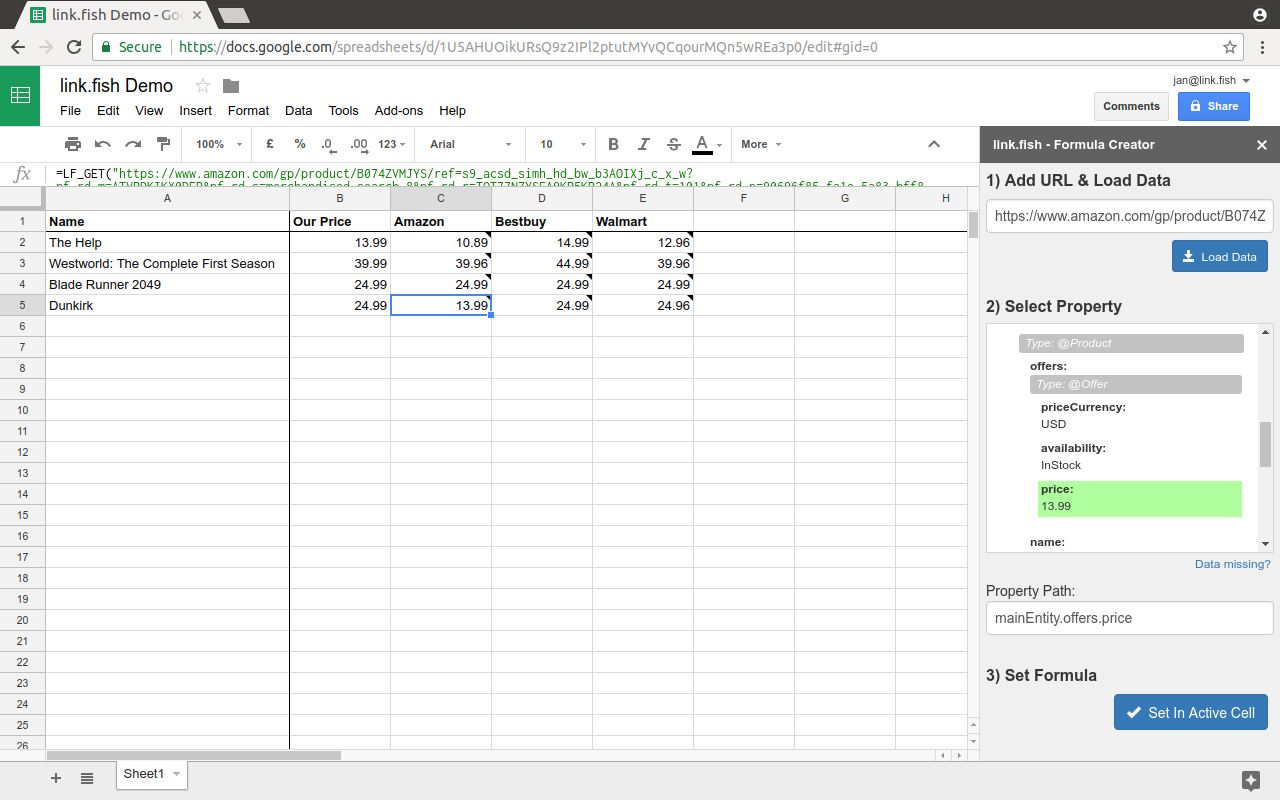Open the move-to-folder icon
Image resolution: width=1280 pixels, height=800 pixels.
pyautogui.click(x=231, y=86)
